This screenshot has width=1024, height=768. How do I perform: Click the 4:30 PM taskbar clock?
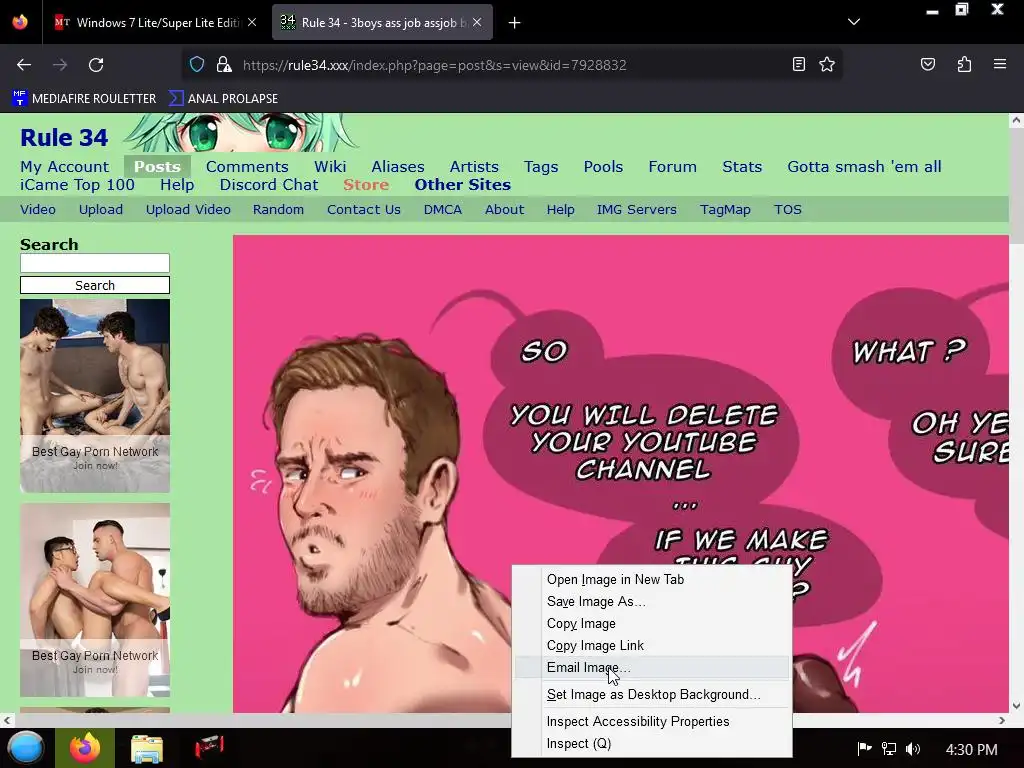pyautogui.click(x=971, y=750)
